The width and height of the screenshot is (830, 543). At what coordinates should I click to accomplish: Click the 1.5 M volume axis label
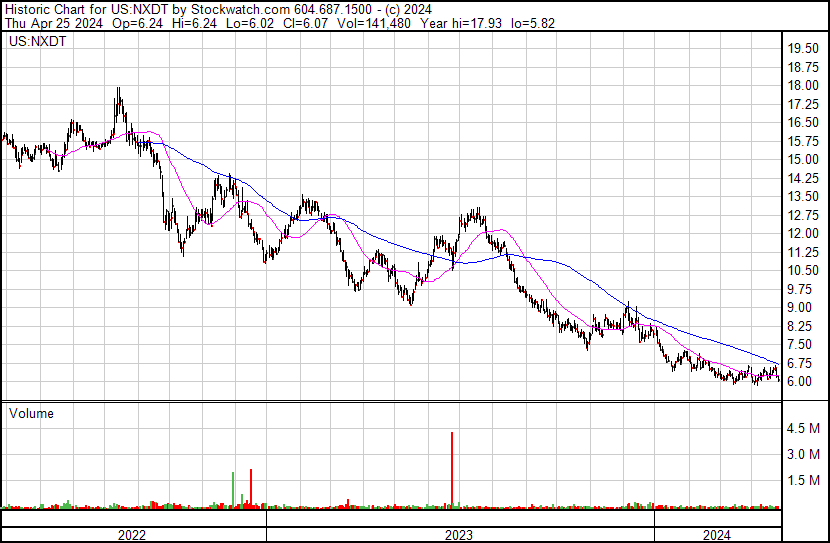(x=804, y=480)
